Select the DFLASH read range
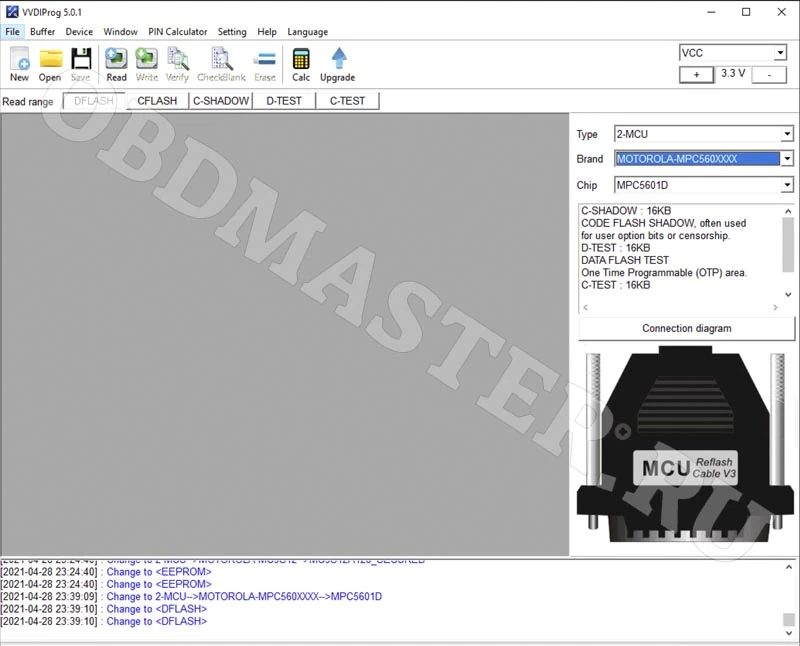800x646 pixels. click(94, 101)
